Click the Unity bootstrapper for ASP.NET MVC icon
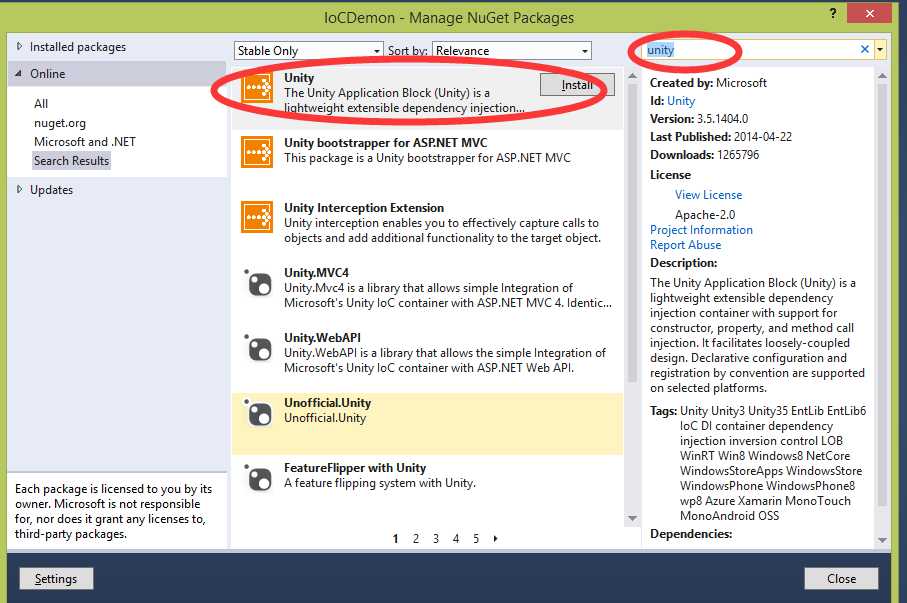907x603 pixels. pos(257,152)
